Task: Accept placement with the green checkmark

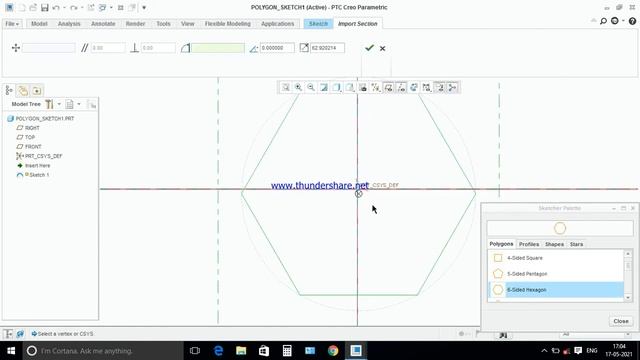Action: click(x=369, y=48)
